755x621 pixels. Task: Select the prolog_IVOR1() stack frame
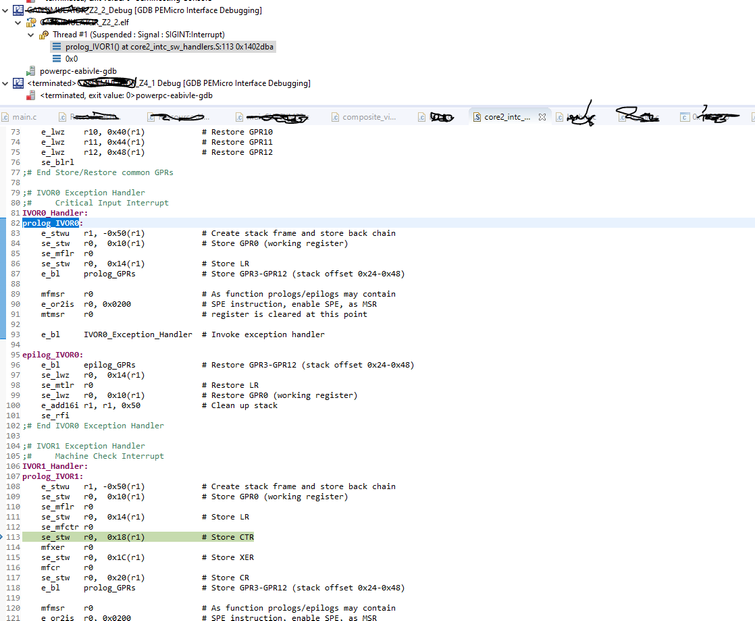tap(169, 47)
